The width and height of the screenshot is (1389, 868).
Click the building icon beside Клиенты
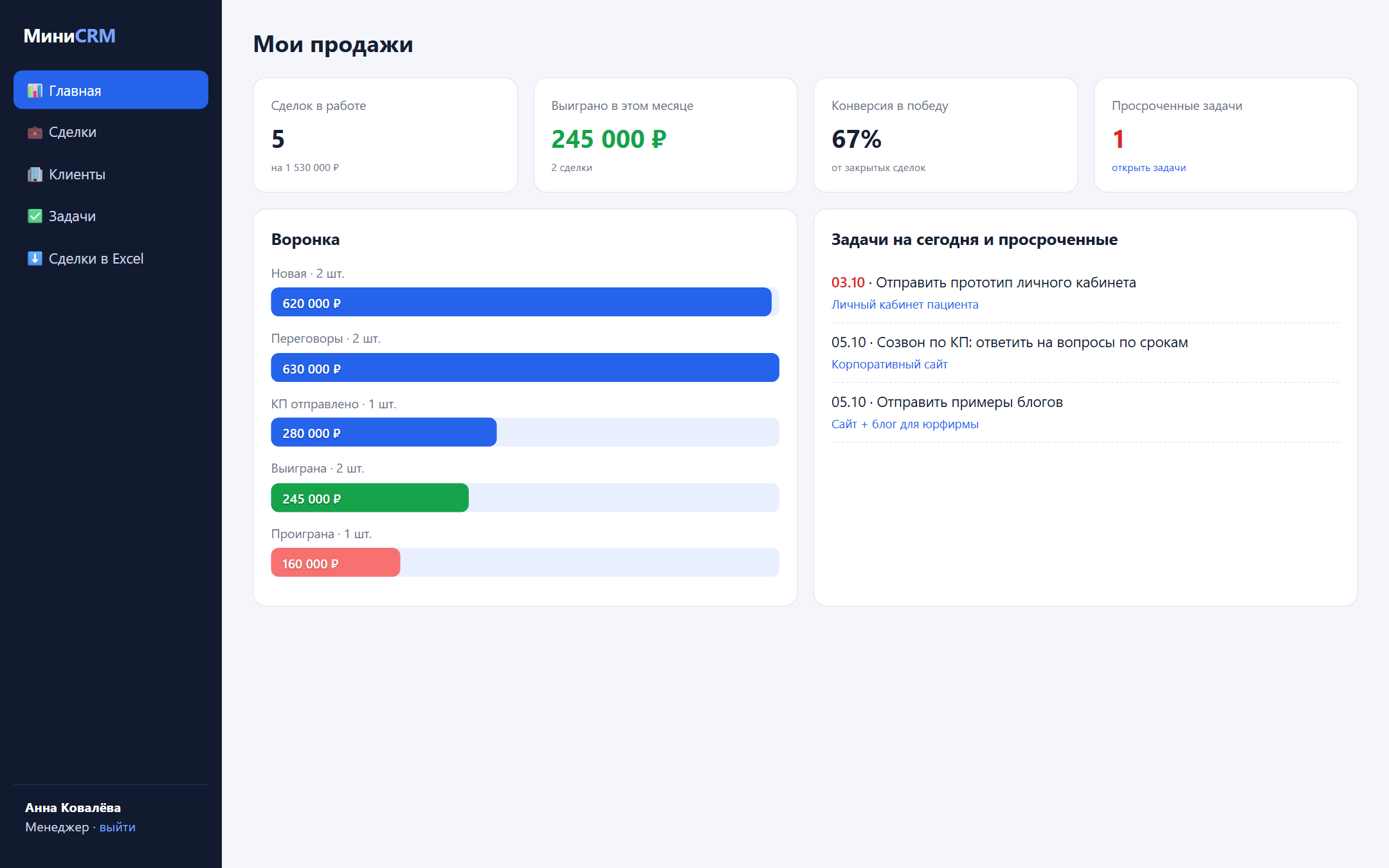coord(35,174)
